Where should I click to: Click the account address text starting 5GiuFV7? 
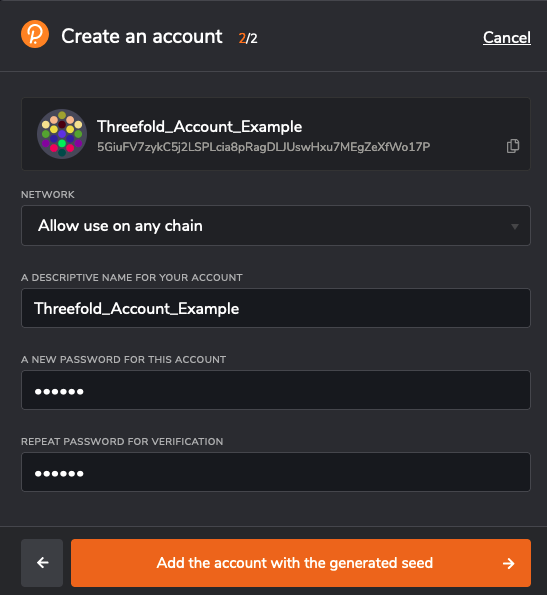click(264, 147)
